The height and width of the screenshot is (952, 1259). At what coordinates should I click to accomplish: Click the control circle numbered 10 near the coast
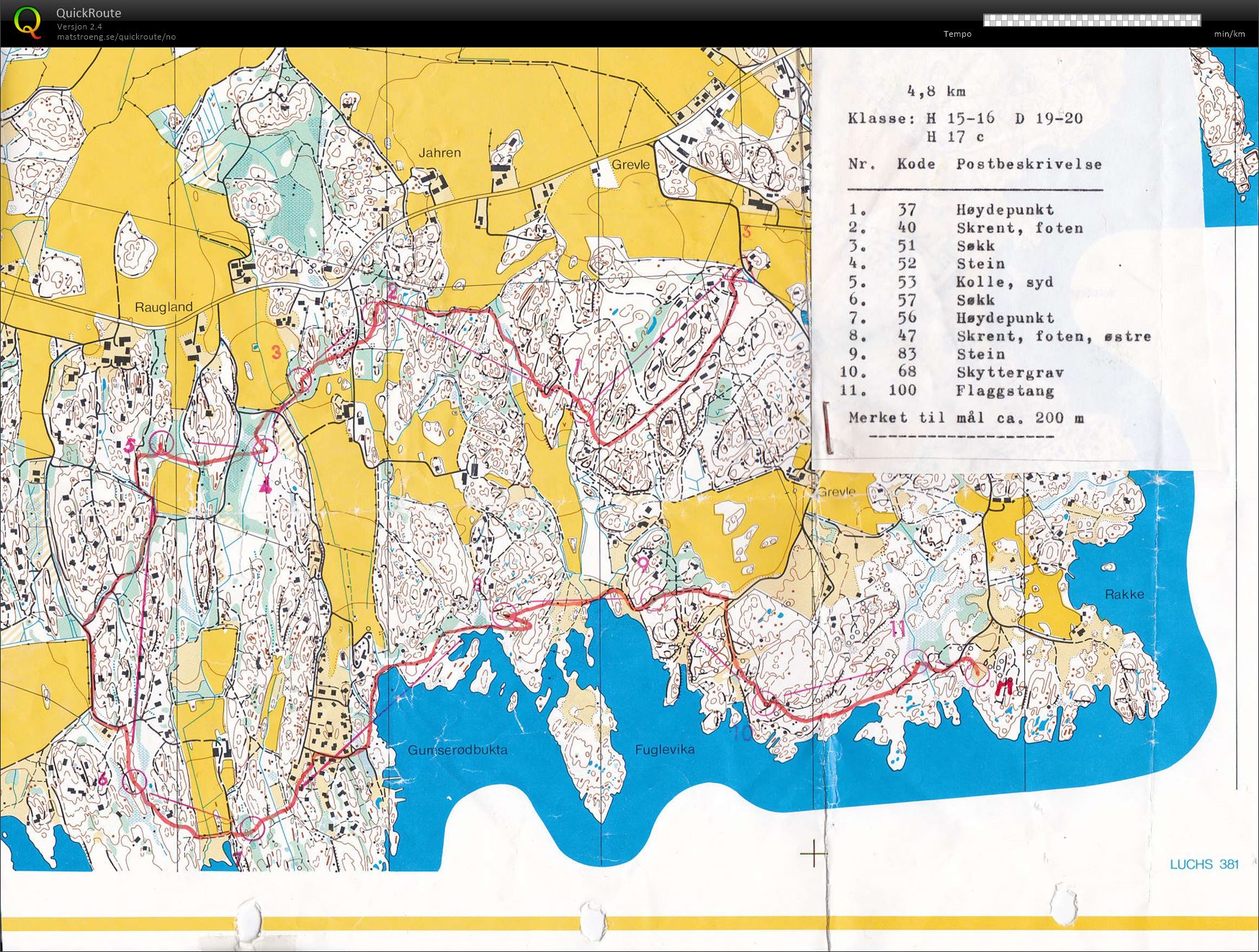point(766,704)
